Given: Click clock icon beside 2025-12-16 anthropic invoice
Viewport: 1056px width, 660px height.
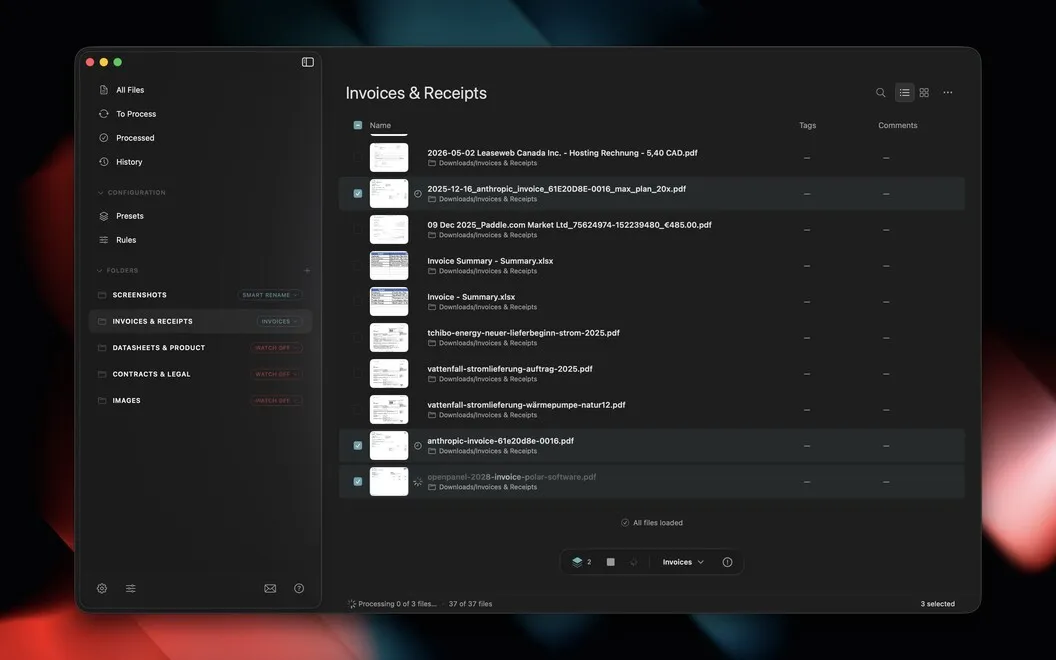Looking at the screenshot, I should point(418,194).
